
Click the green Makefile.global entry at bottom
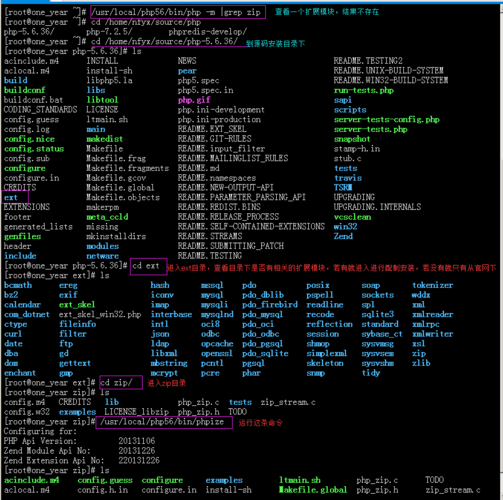click(313, 490)
